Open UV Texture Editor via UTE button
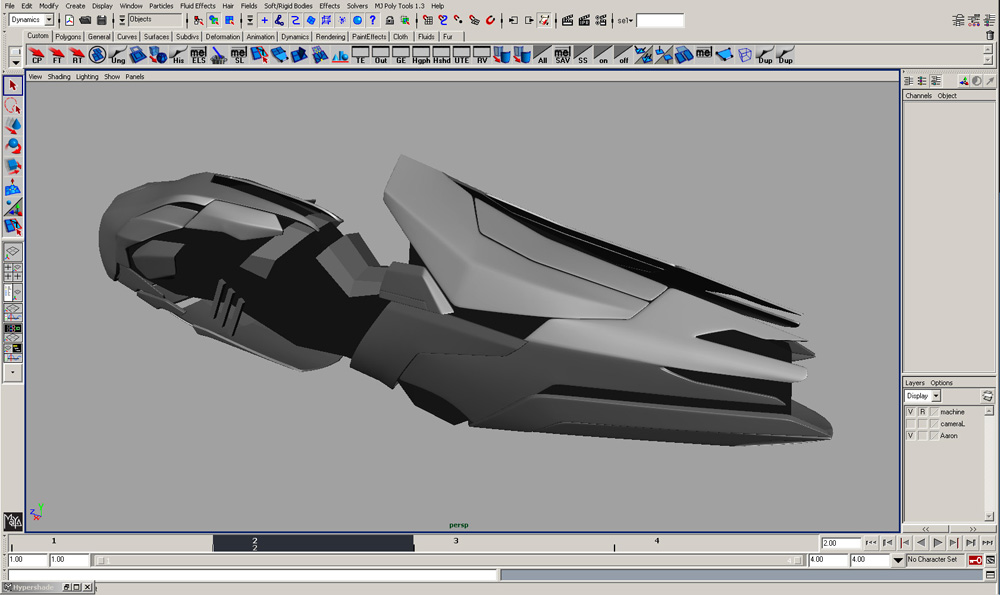 [x=462, y=55]
